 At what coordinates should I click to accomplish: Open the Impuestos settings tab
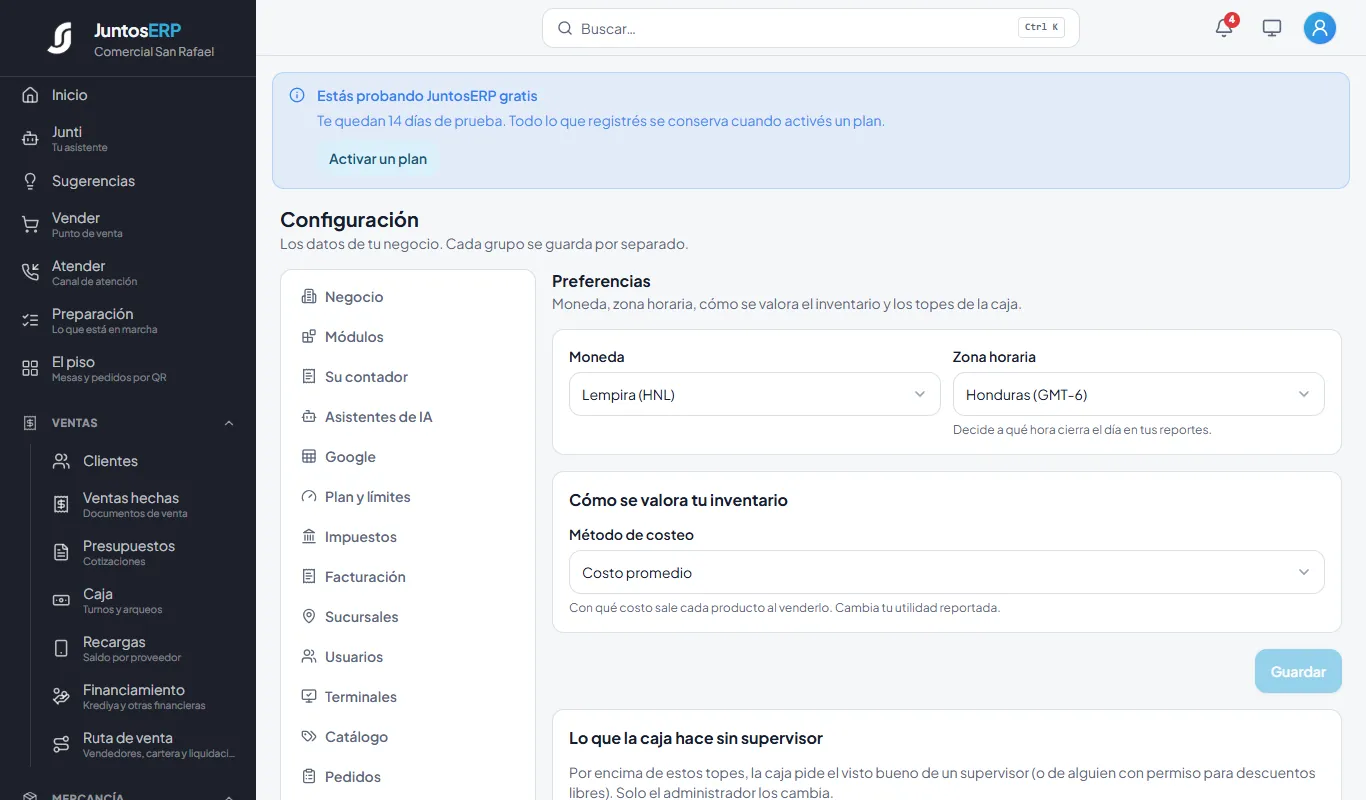coord(408,537)
